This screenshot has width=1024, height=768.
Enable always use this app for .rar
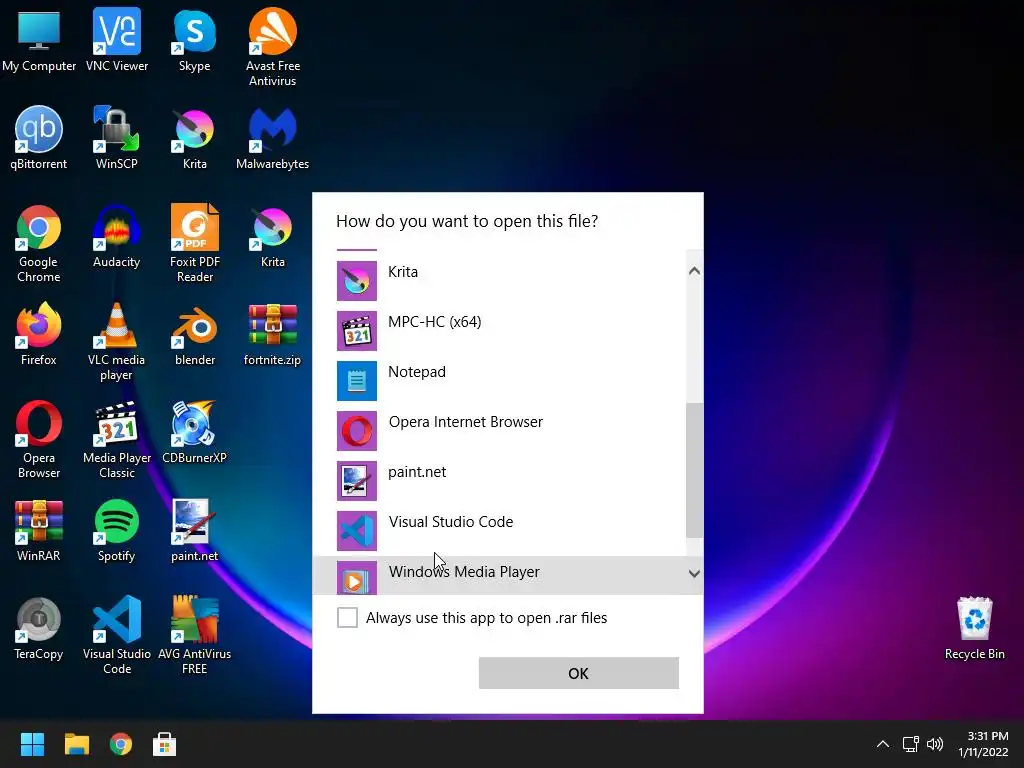[x=347, y=617]
